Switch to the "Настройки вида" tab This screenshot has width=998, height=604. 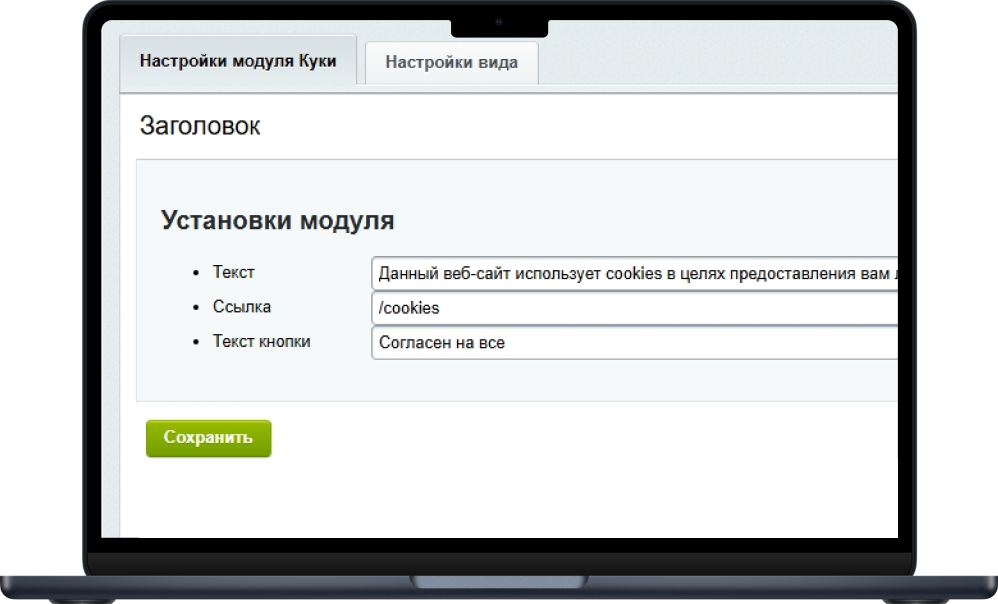452,62
